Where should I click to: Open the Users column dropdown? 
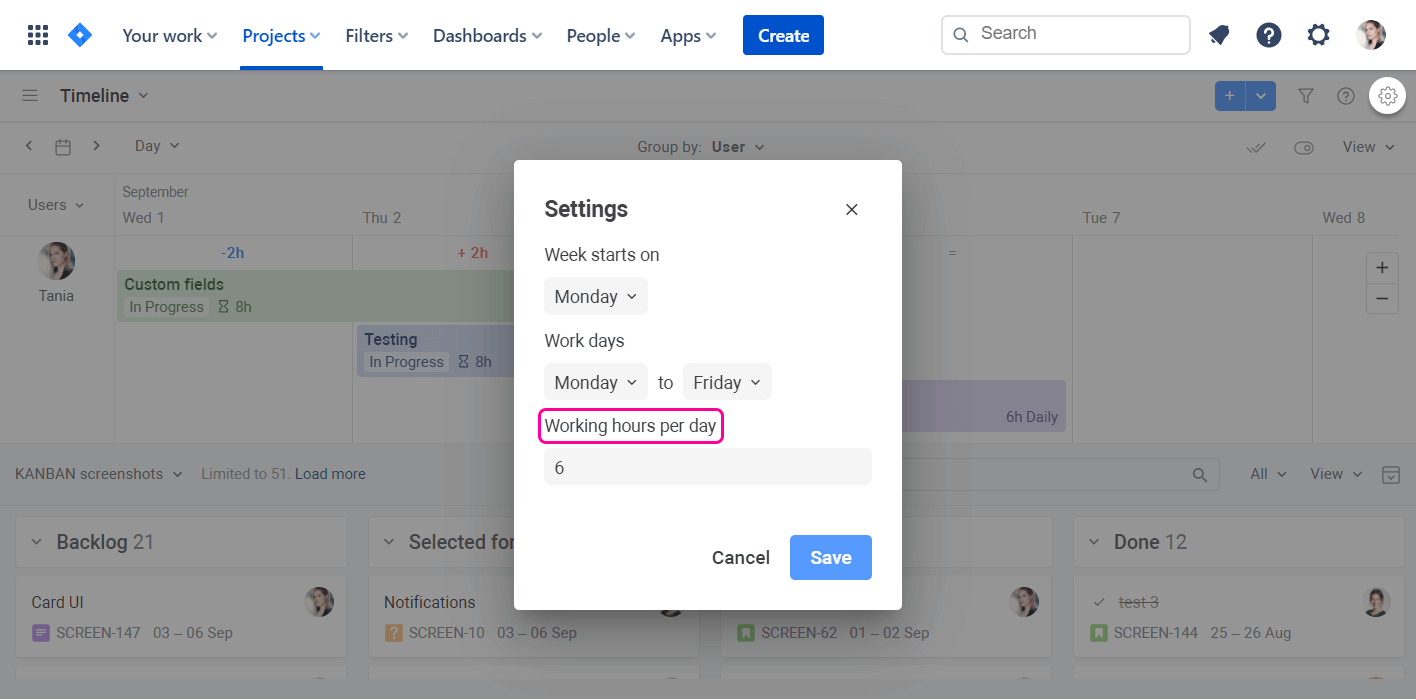pos(56,205)
